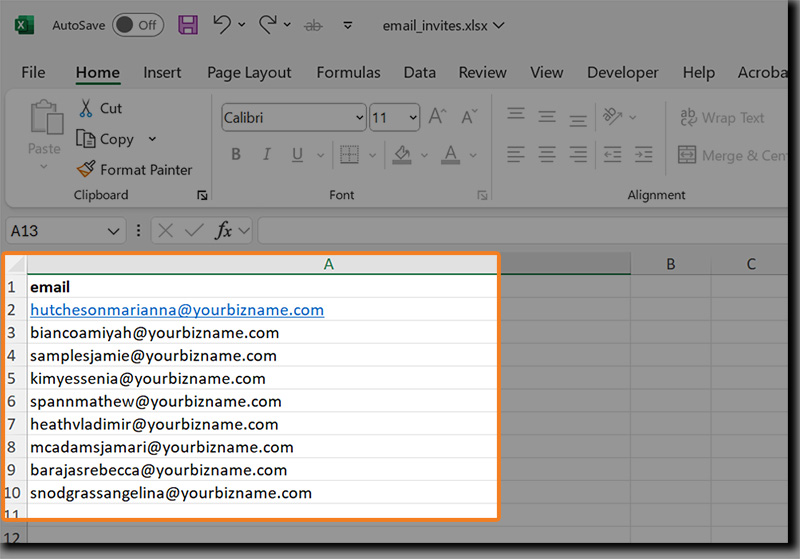Click the Cut scissors icon

[x=86, y=108]
